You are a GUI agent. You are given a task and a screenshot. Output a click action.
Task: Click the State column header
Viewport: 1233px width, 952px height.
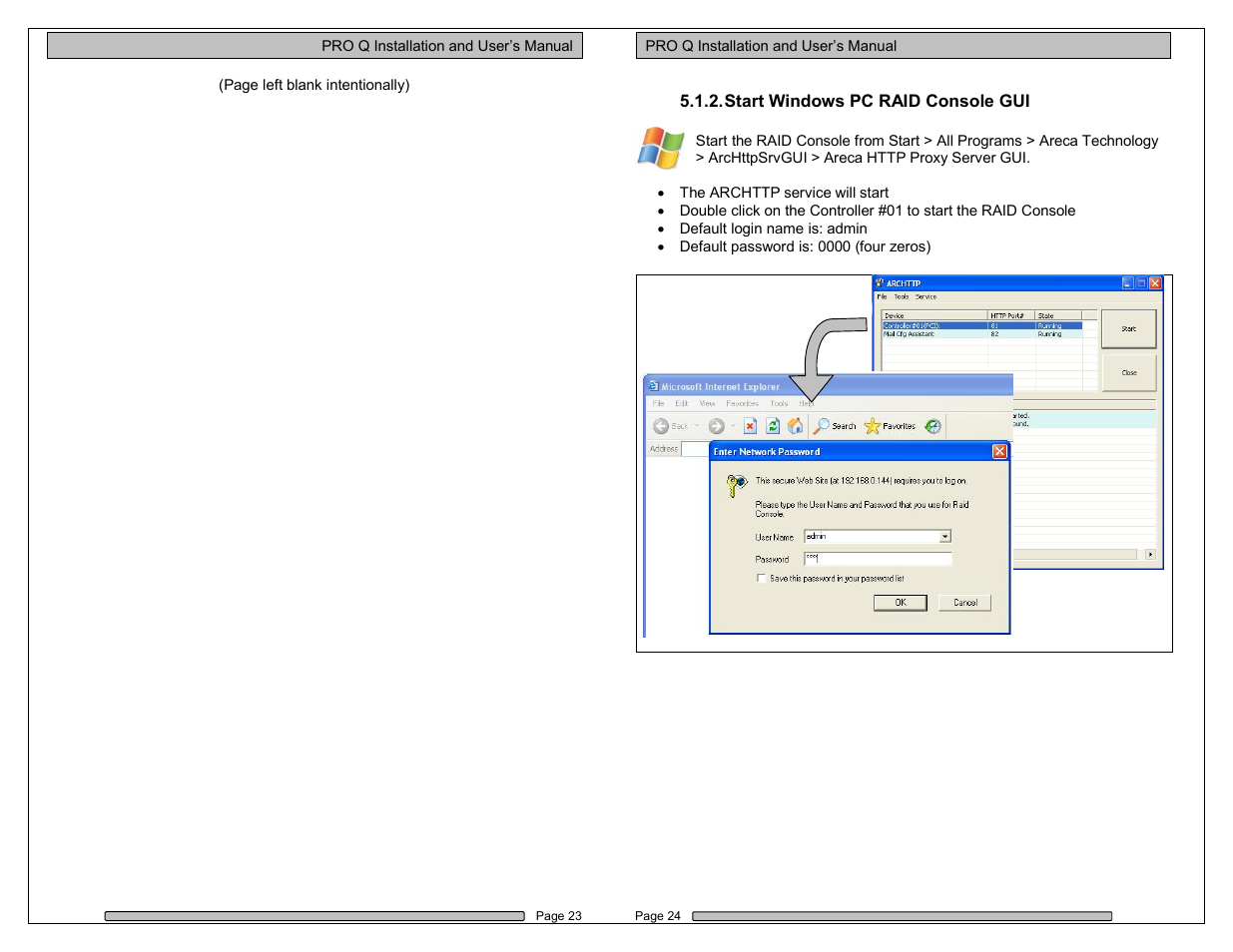click(x=1059, y=315)
